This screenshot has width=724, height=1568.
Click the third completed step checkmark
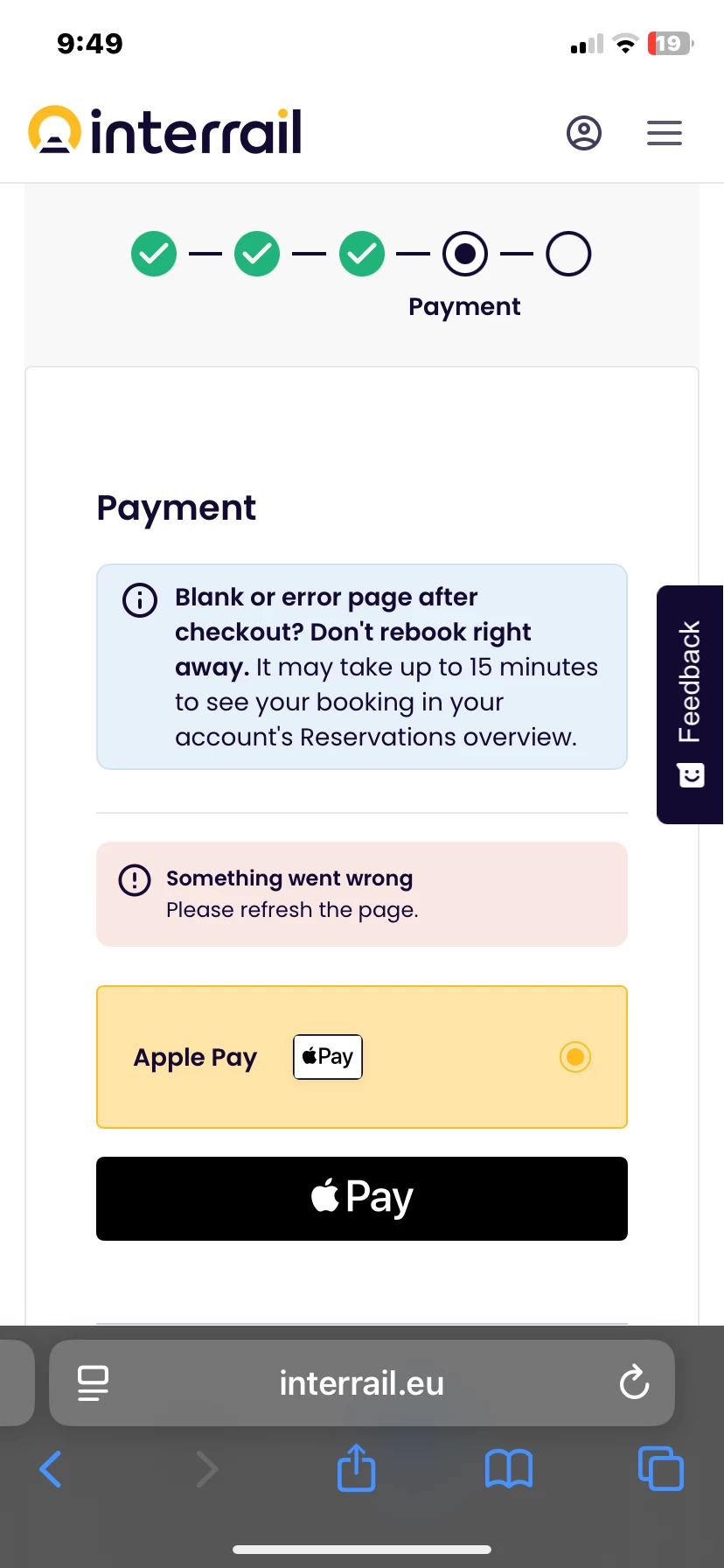point(362,254)
